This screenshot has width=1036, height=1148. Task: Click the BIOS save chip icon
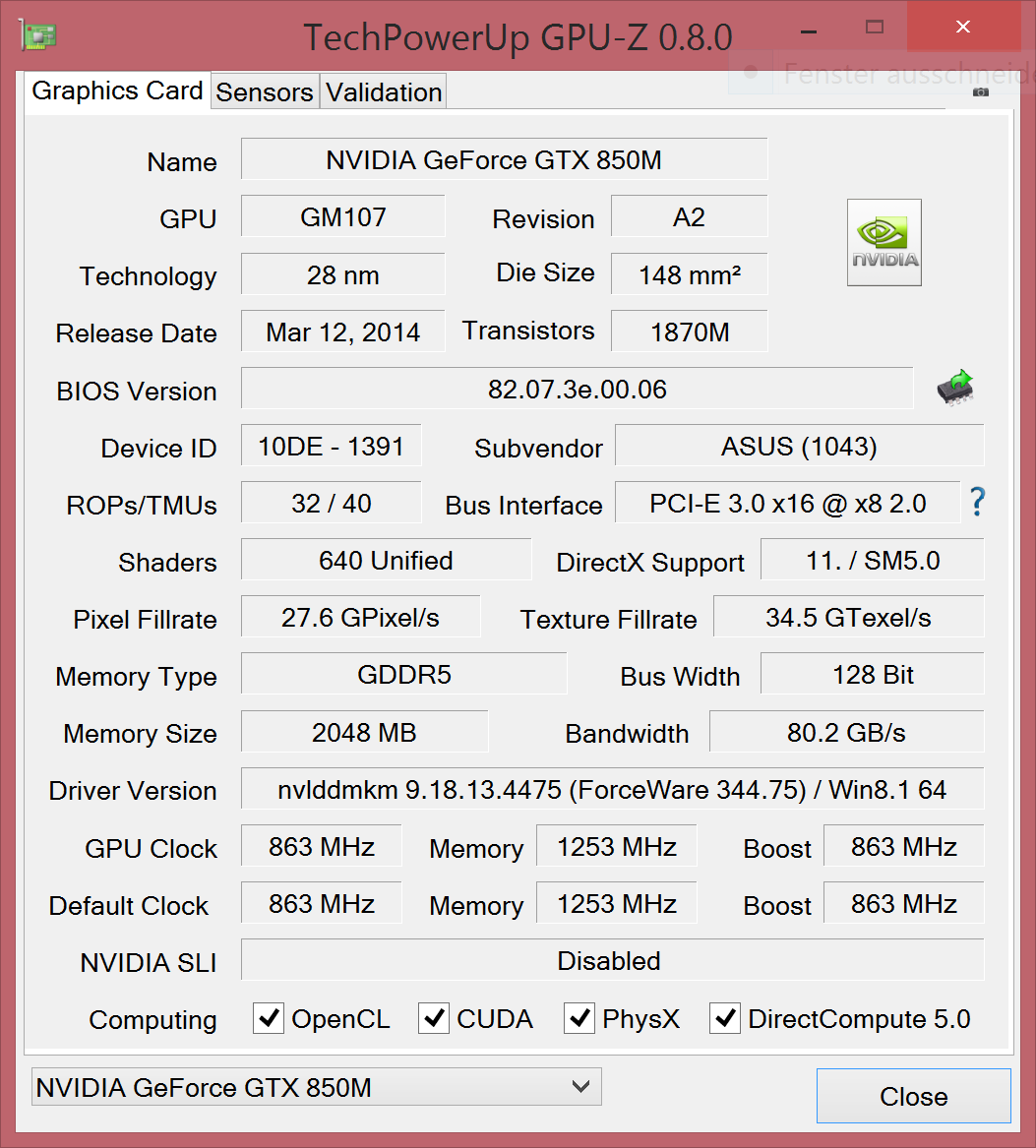click(x=954, y=389)
